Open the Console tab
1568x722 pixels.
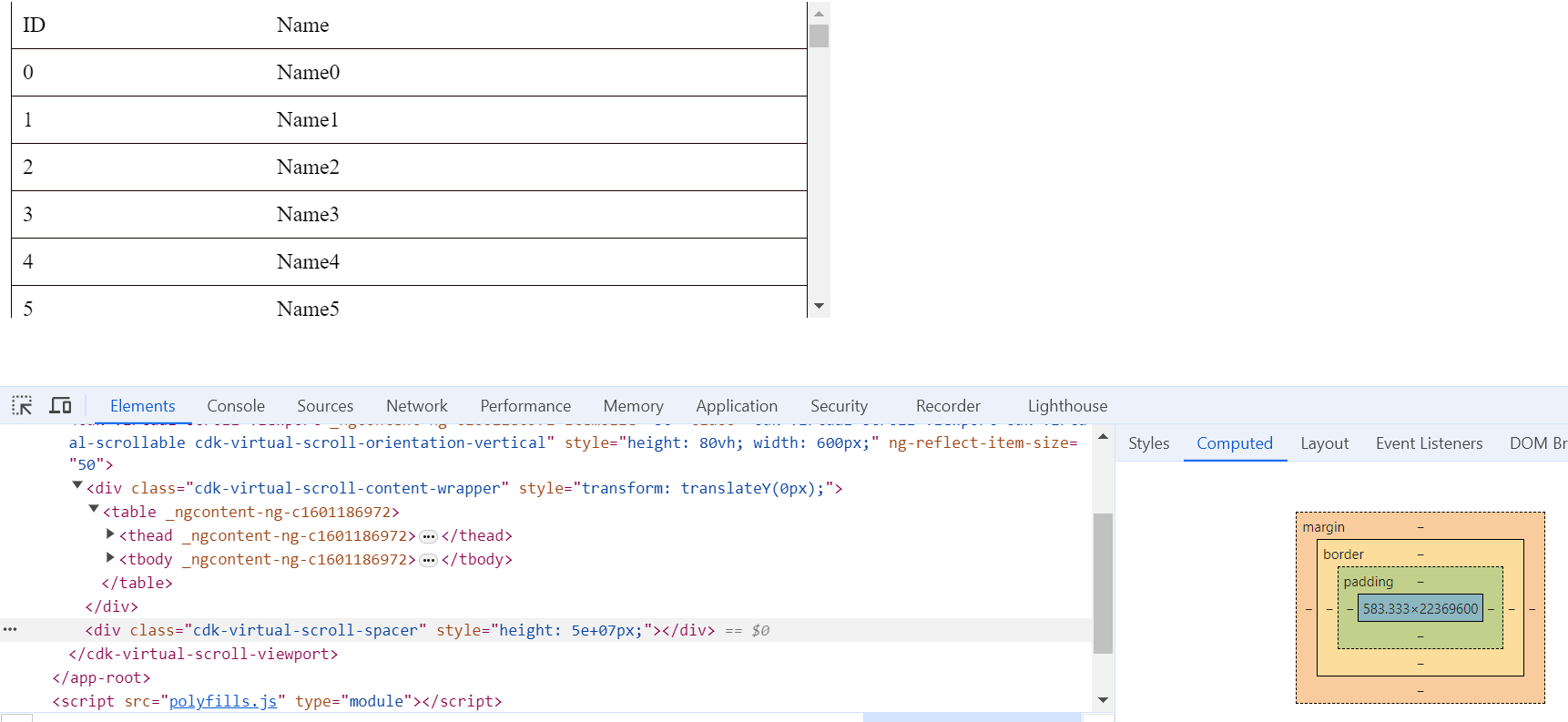(x=236, y=406)
